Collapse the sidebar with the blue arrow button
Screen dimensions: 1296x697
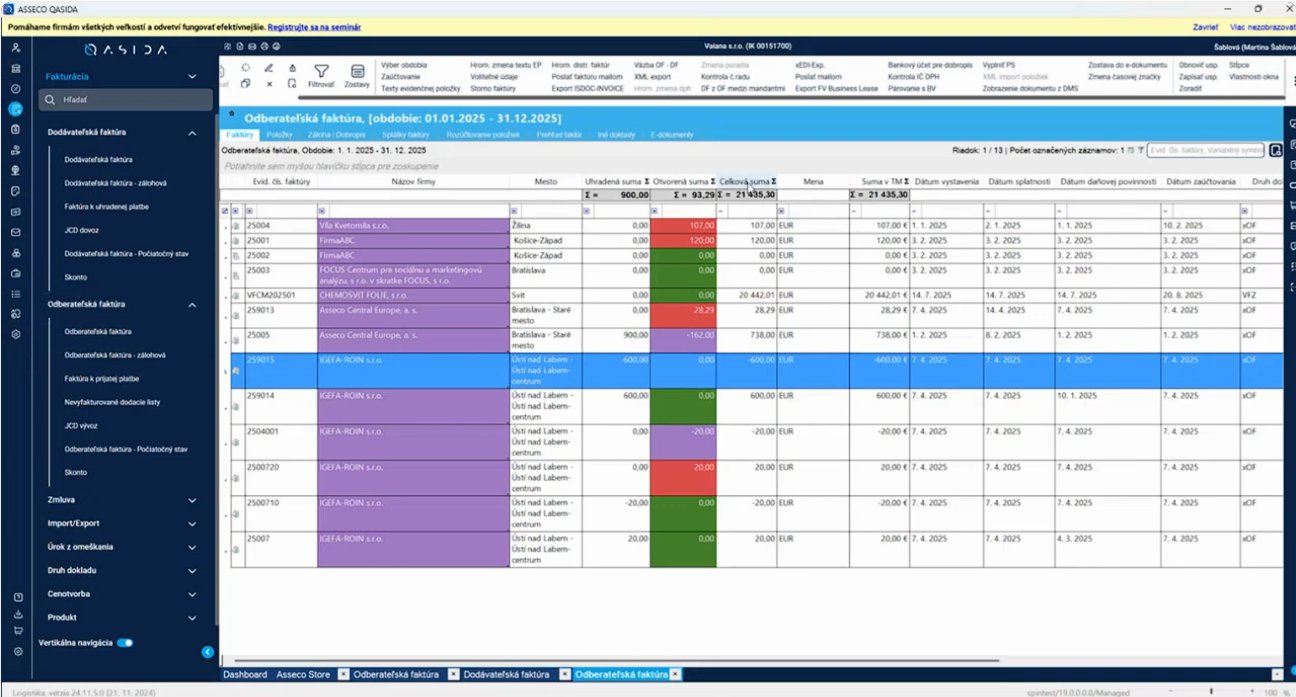point(208,652)
